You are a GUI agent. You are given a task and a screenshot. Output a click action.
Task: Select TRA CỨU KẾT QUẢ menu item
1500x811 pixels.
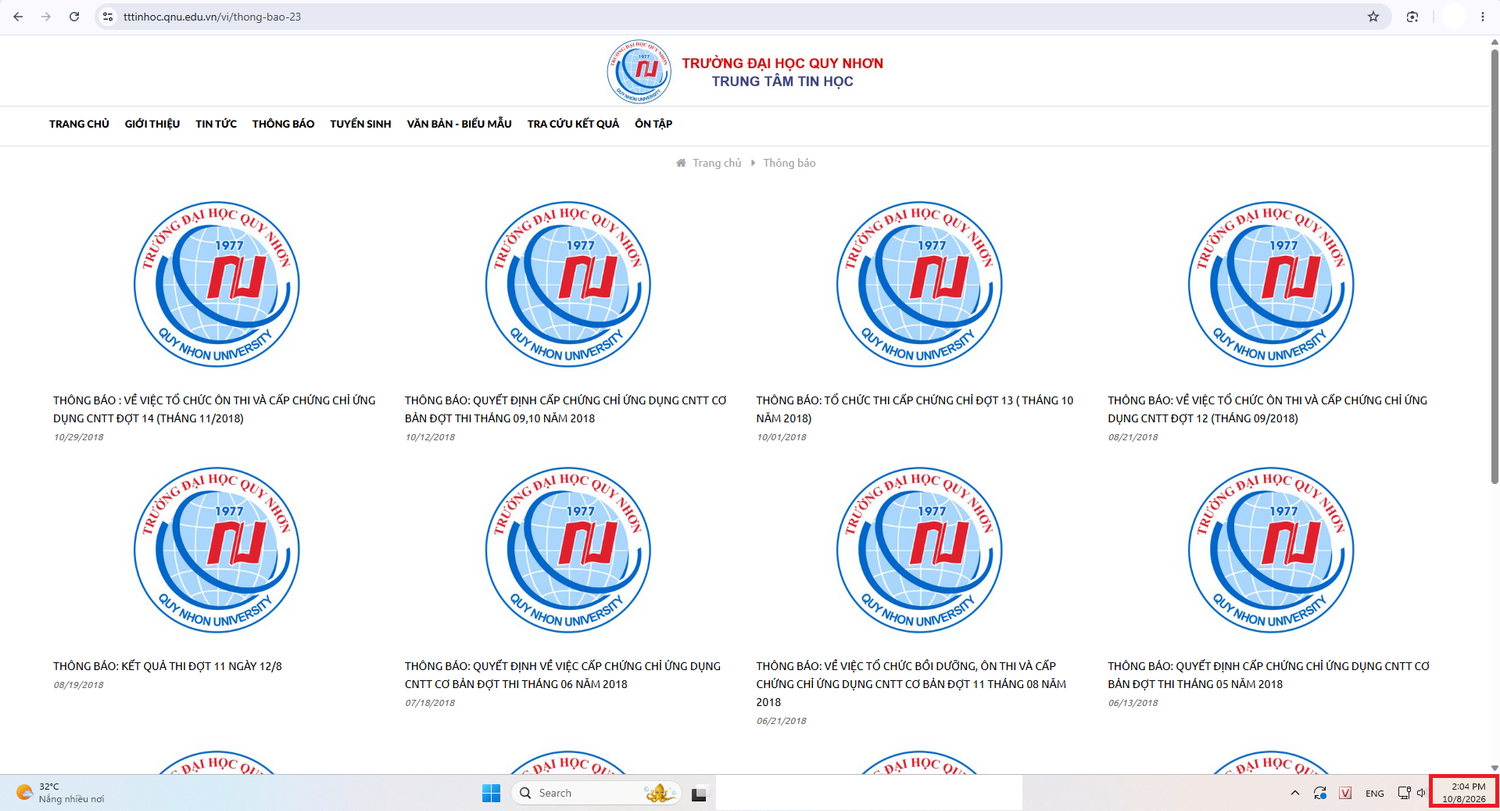click(573, 124)
